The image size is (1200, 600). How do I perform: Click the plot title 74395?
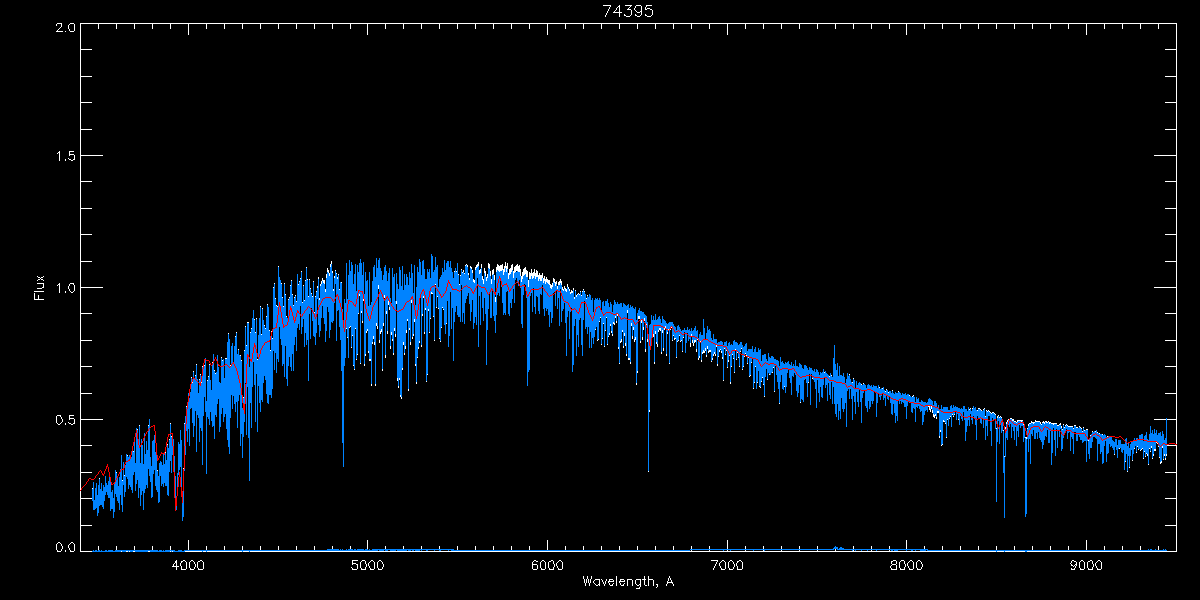click(x=627, y=11)
